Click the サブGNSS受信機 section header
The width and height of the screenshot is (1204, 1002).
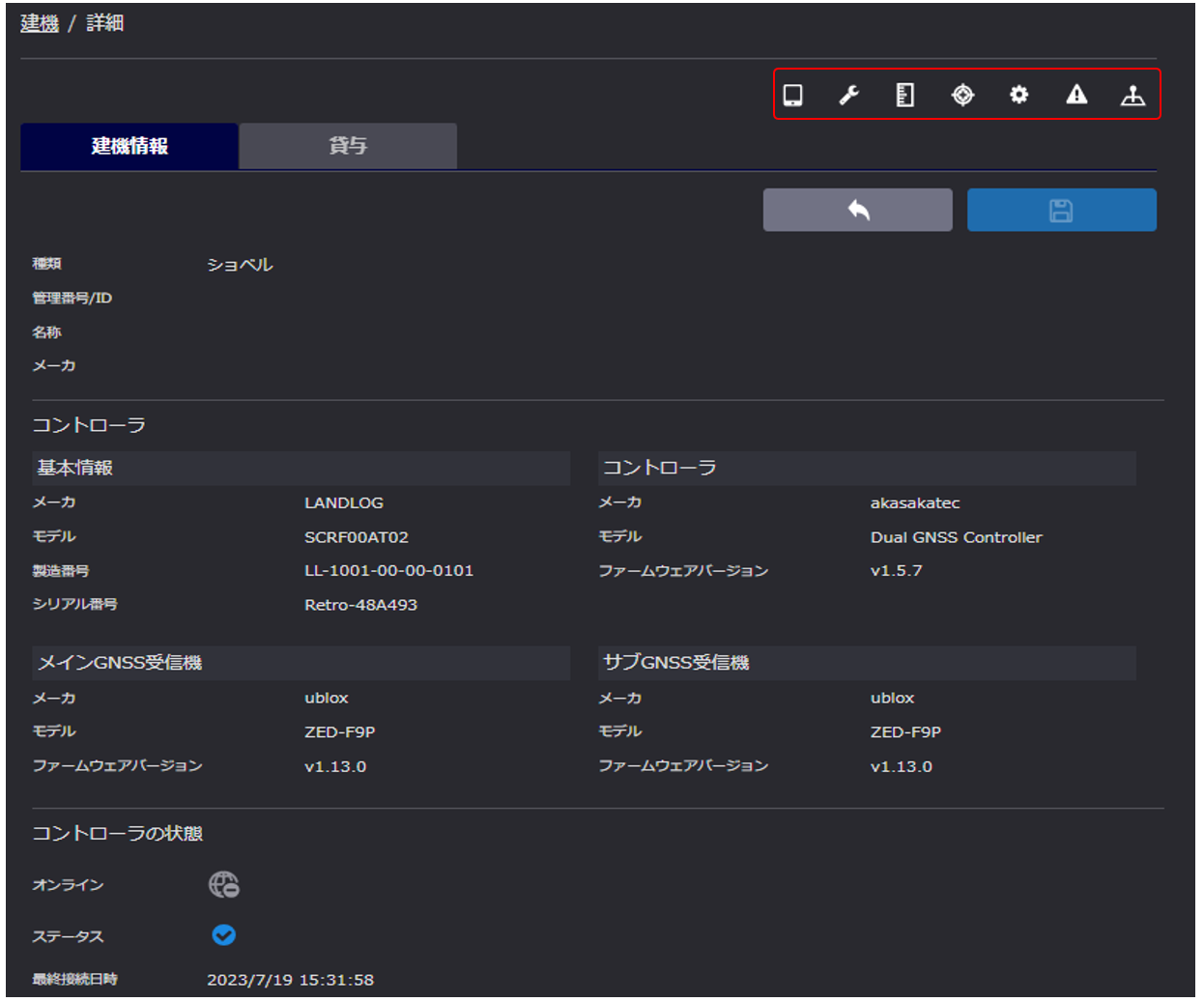click(867, 663)
